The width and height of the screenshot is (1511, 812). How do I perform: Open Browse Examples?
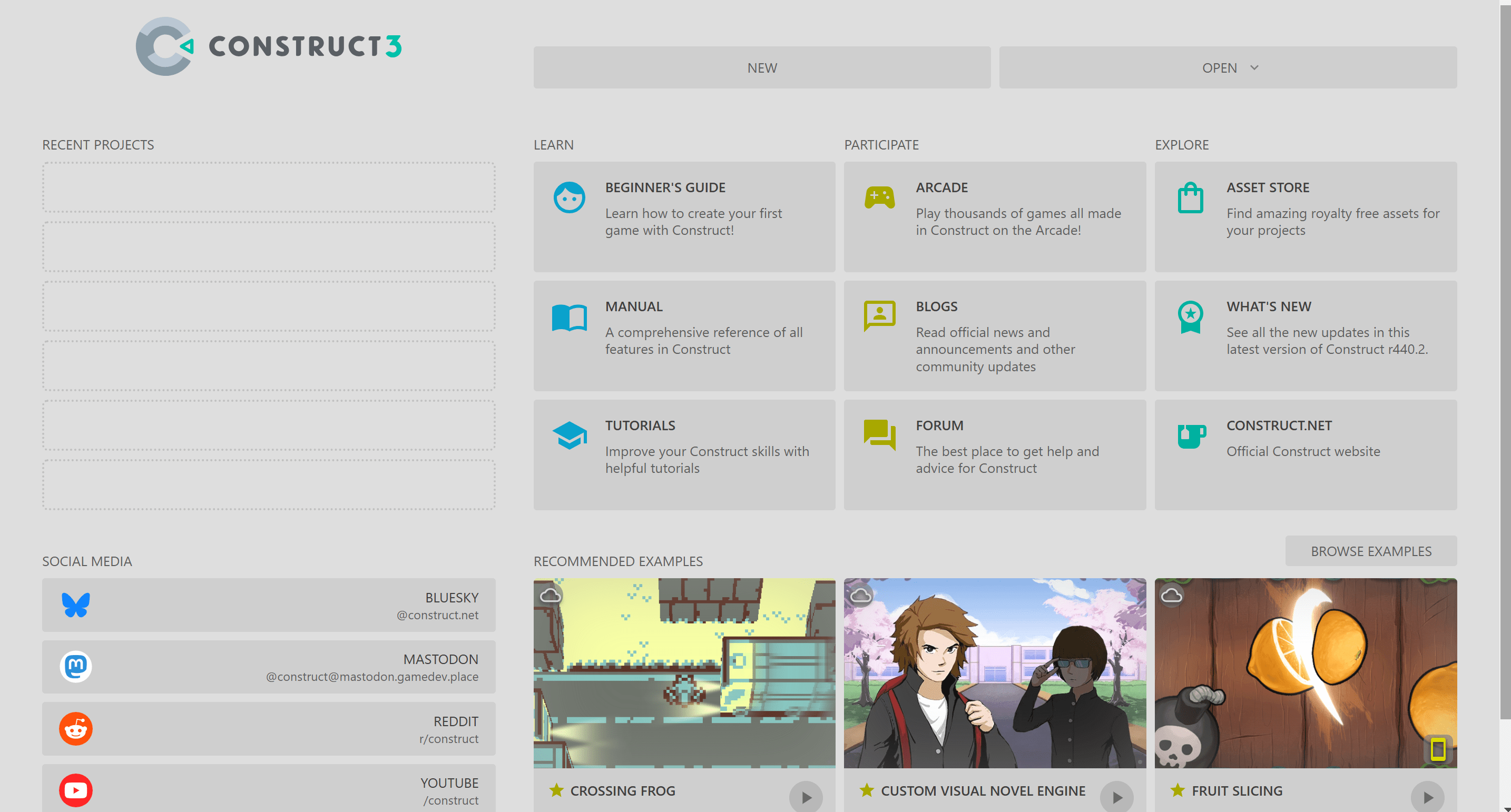[1371, 551]
